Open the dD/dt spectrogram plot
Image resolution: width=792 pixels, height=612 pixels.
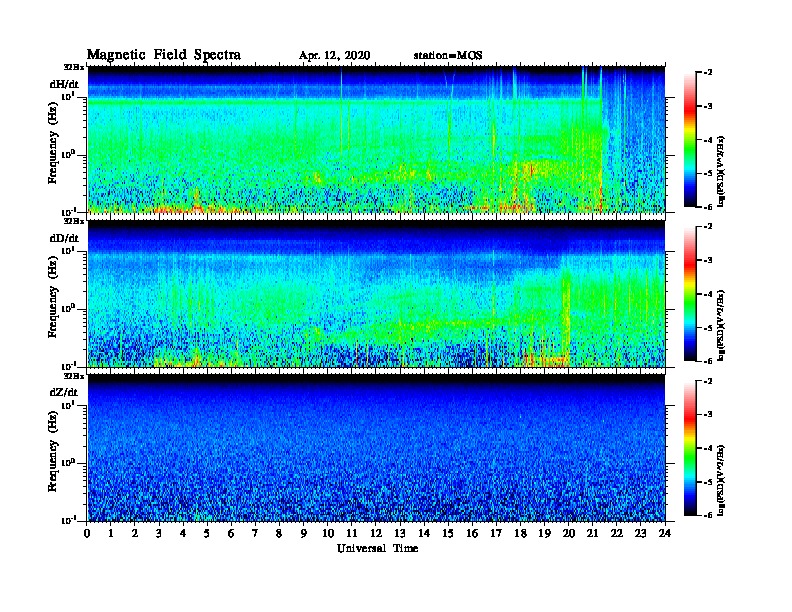377,293
